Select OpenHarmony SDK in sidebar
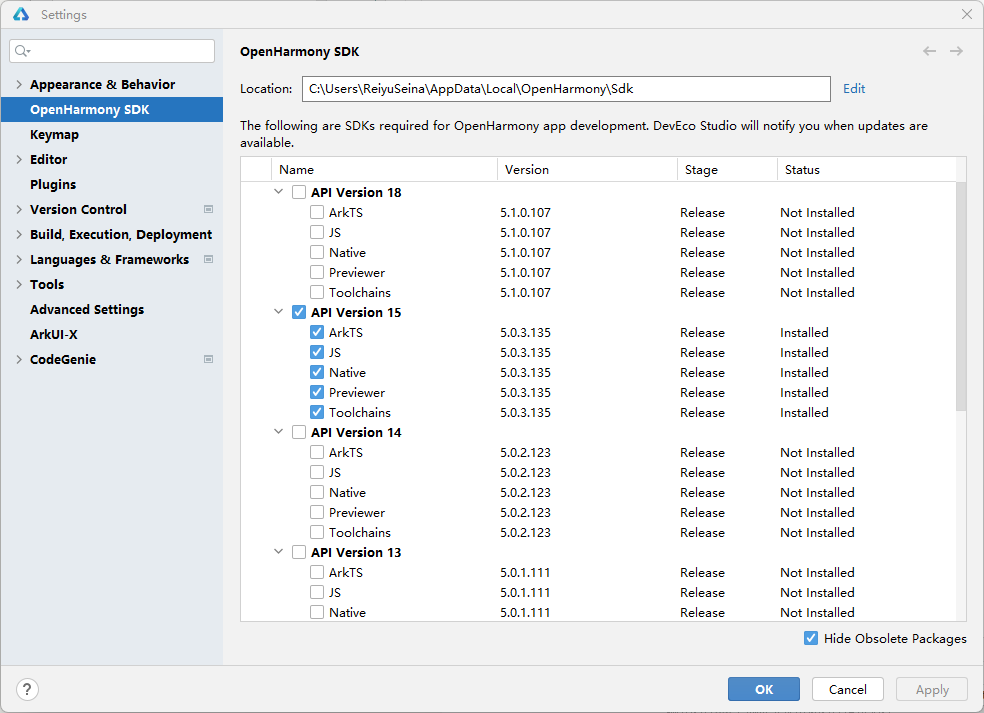 coord(112,109)
